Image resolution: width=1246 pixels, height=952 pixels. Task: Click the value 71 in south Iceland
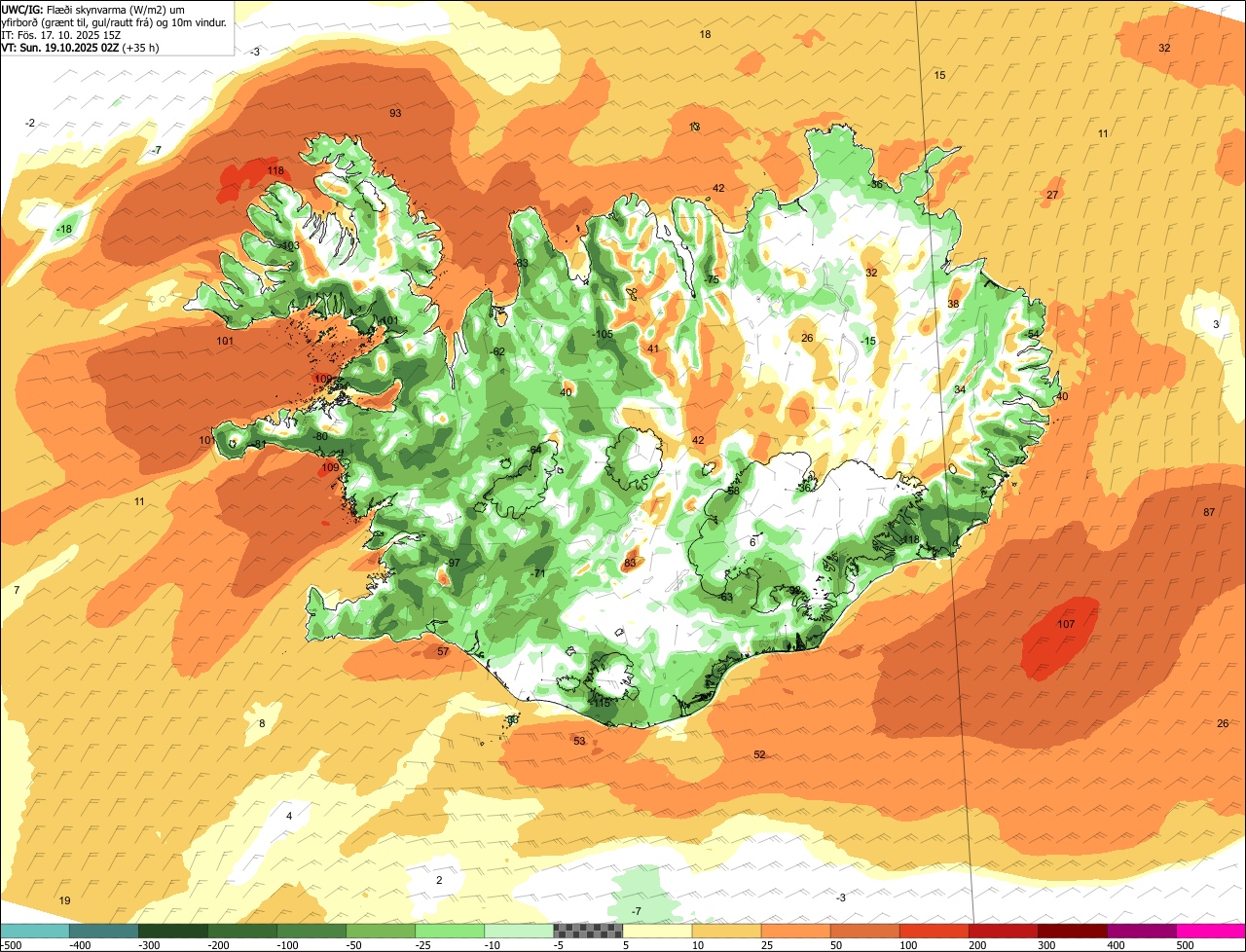click(x=539, y=573)
